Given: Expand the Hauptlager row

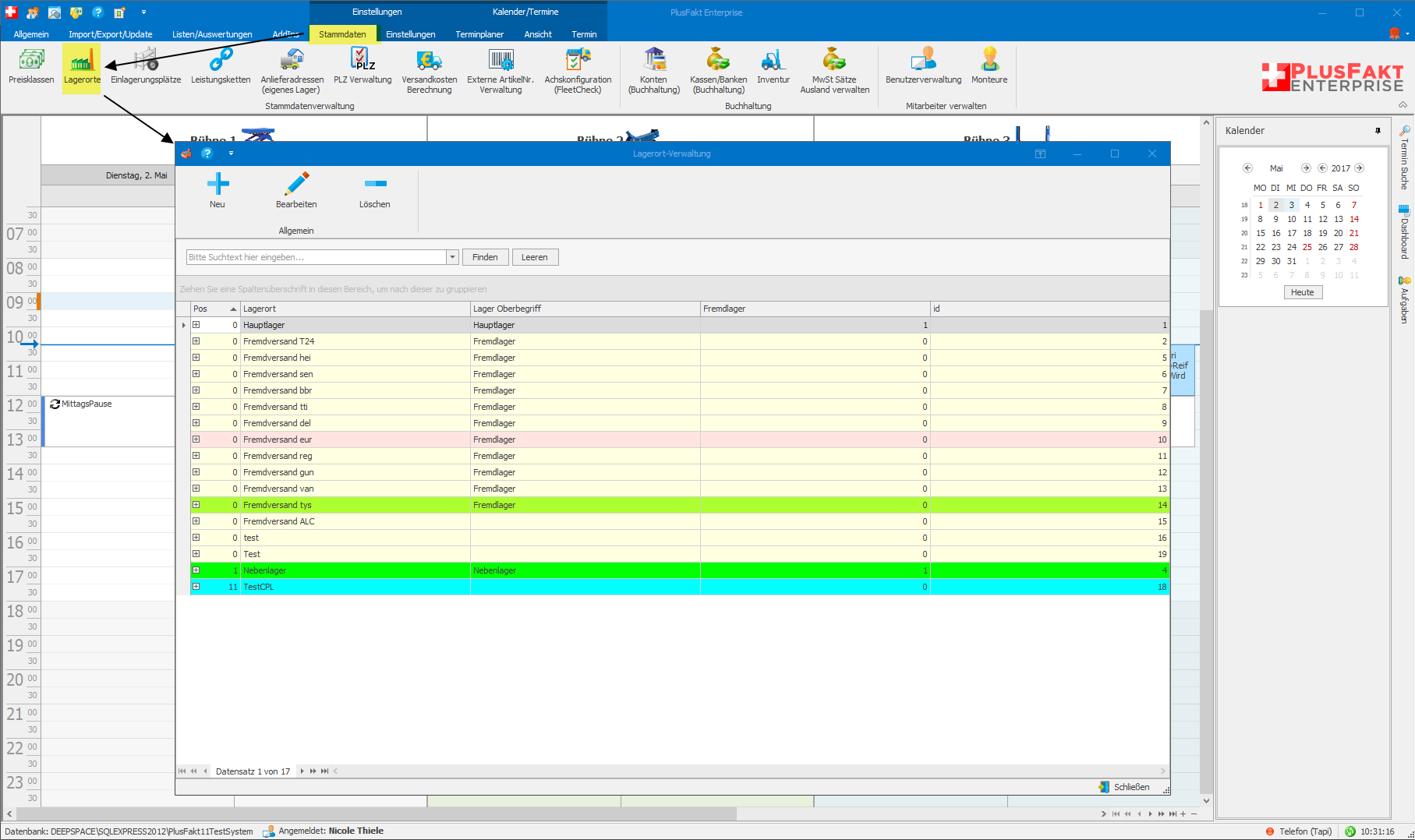Looking at the screenshot, I should (196, 325).
